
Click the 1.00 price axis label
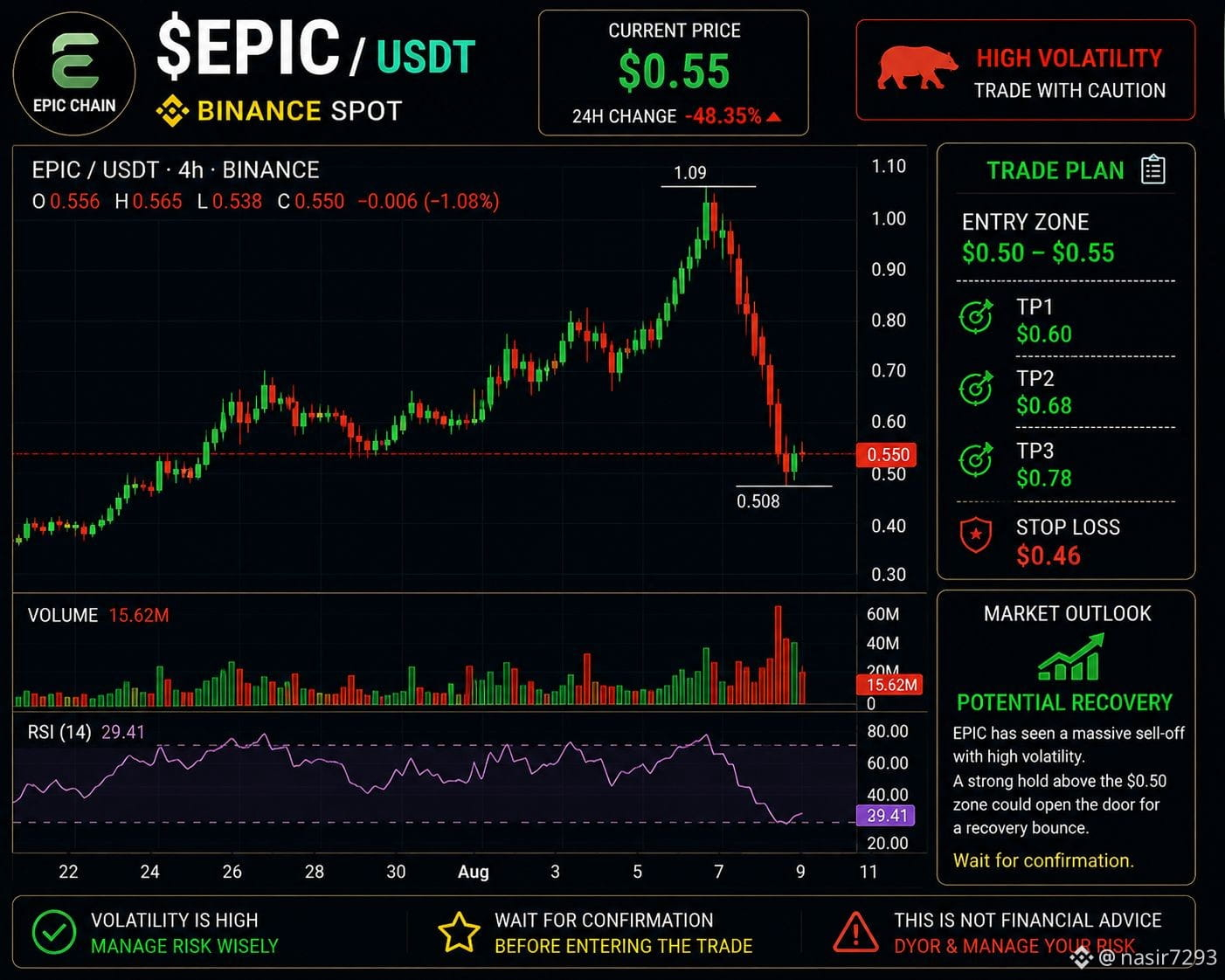click(x=889, y=218)
